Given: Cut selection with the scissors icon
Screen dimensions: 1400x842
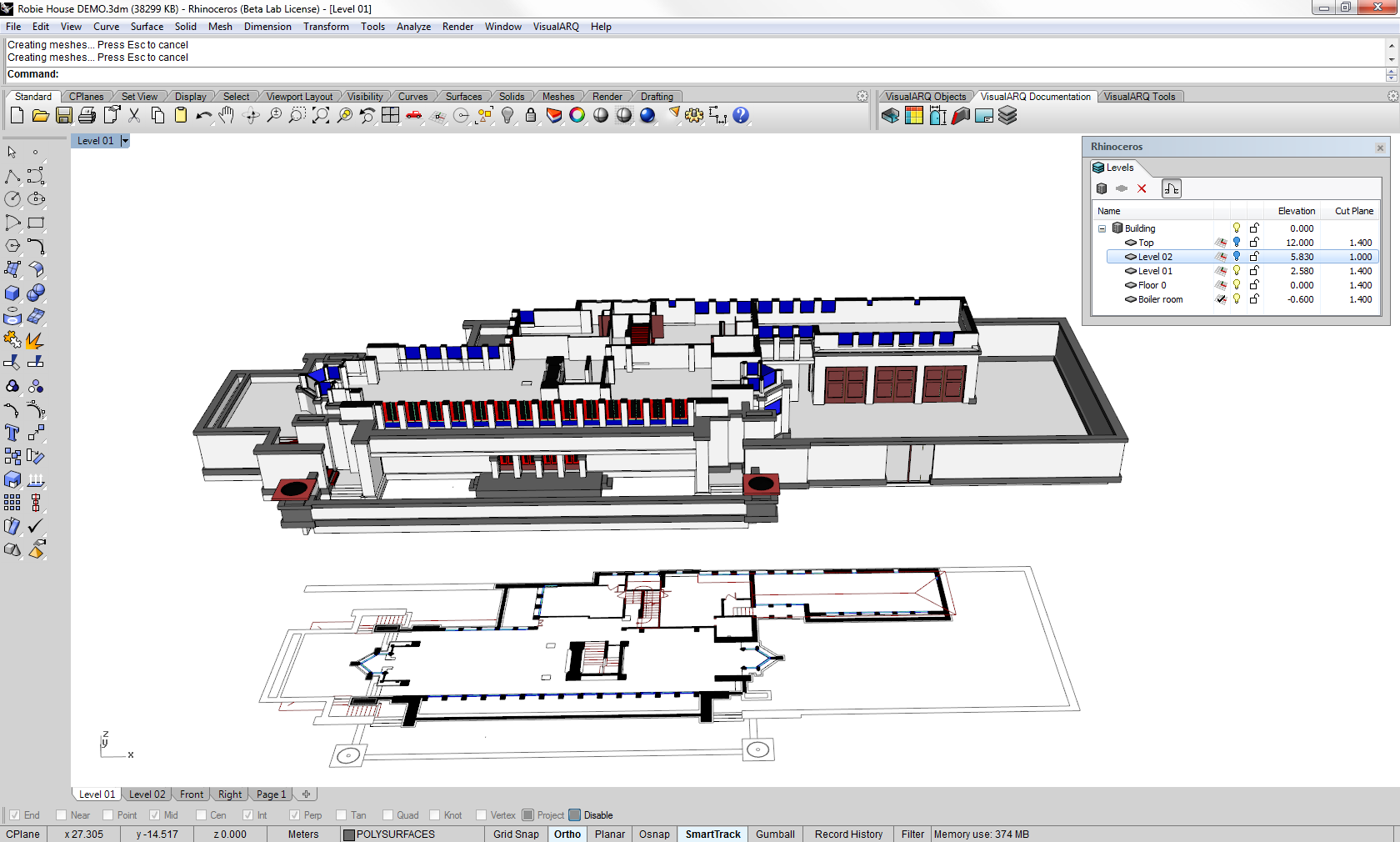Looking at the screenshot, I should (134, 116).
